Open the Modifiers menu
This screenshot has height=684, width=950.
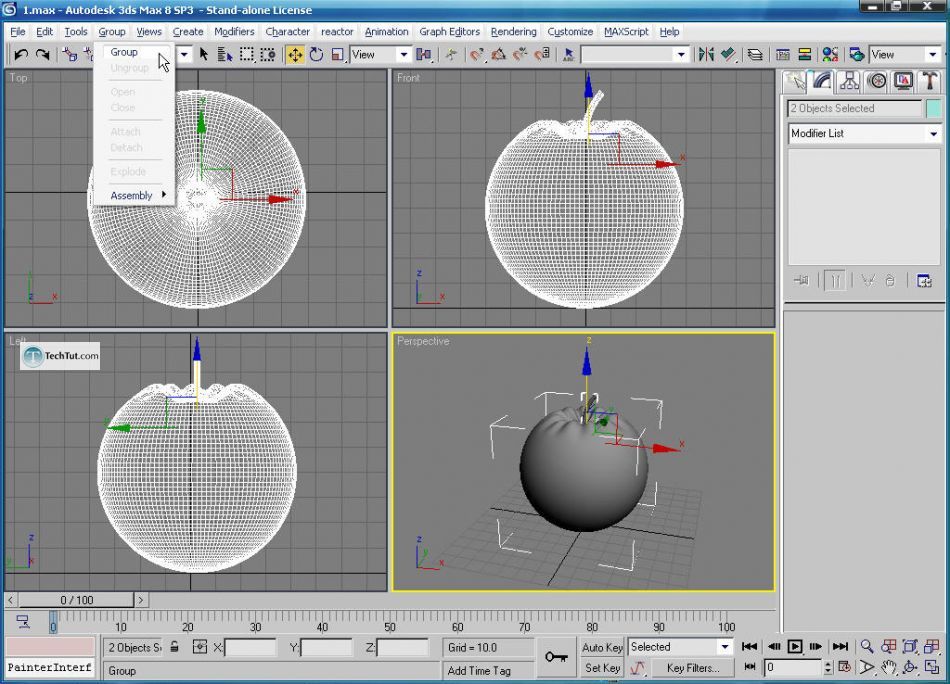(x=234, y=32)
